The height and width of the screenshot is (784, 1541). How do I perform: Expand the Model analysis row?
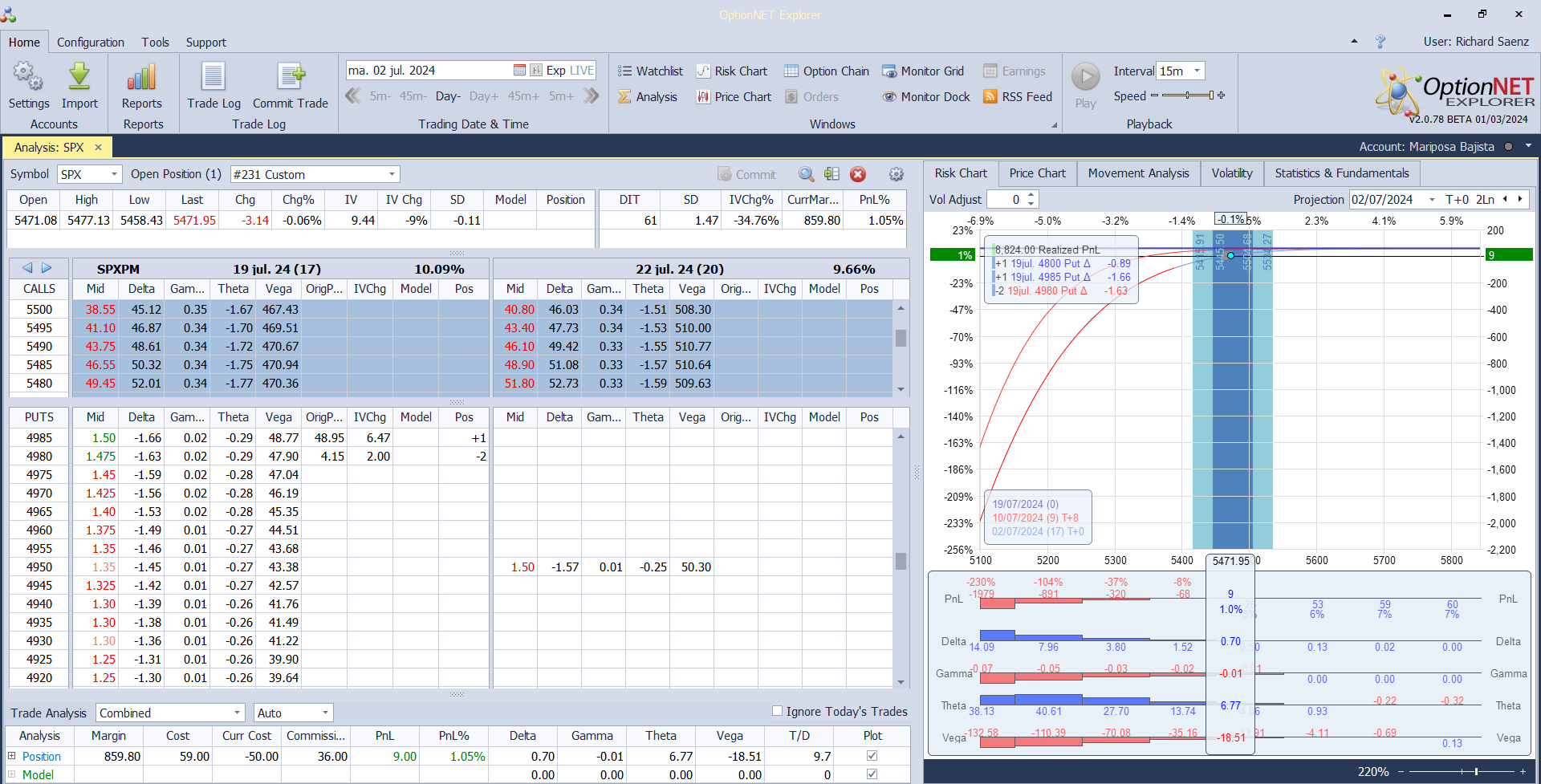pyautogui.click(x=12, y=774)
